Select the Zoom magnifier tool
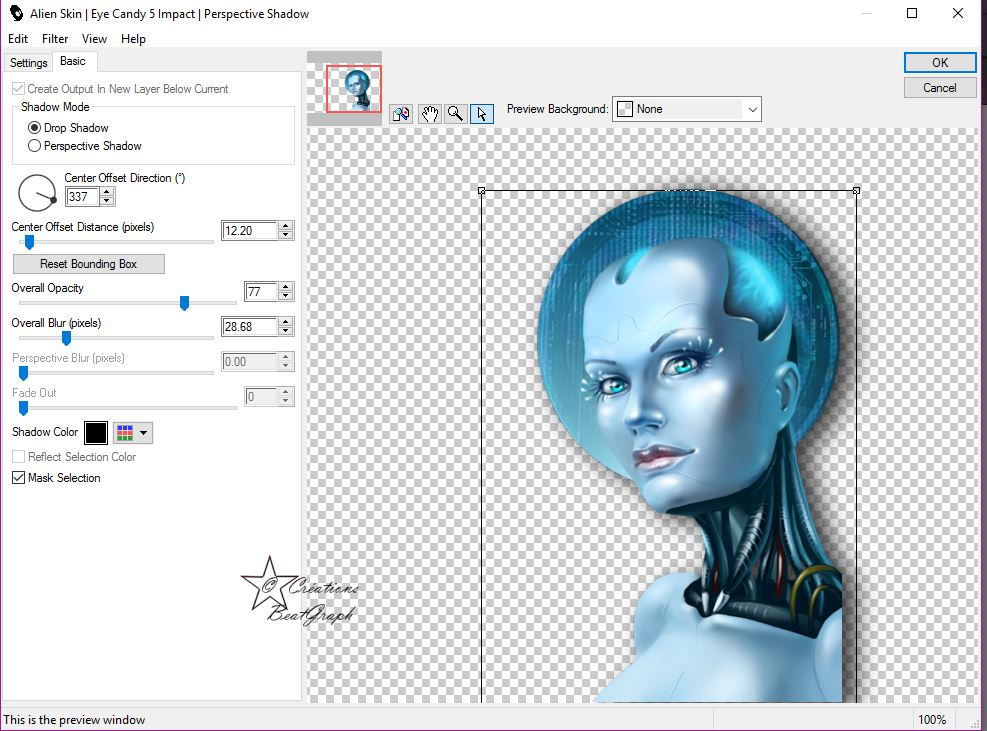987x731 pixels. tap(455, 114)
